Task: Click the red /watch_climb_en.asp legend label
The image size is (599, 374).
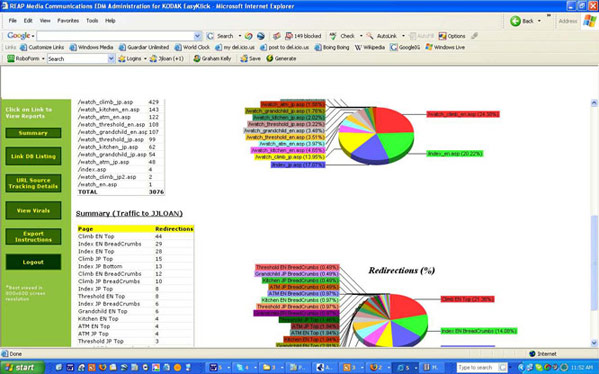Action: coord(463,114)
